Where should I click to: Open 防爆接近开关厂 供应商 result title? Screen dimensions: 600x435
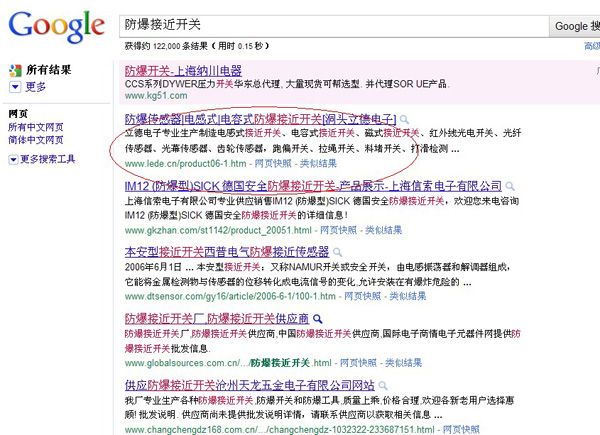(x=217, y=319)
